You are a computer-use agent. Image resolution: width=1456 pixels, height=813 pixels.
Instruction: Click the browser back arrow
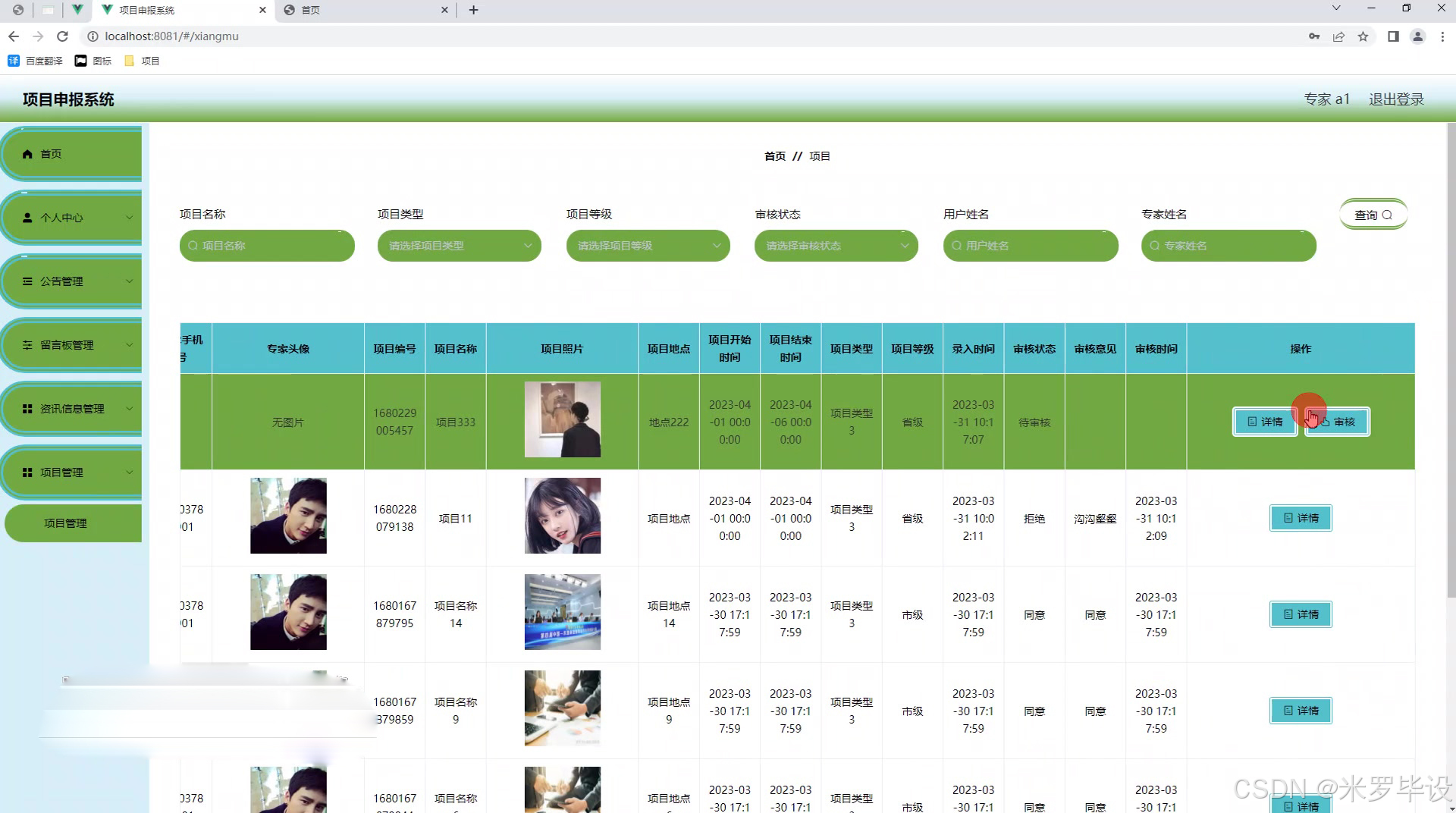point(14,36)
